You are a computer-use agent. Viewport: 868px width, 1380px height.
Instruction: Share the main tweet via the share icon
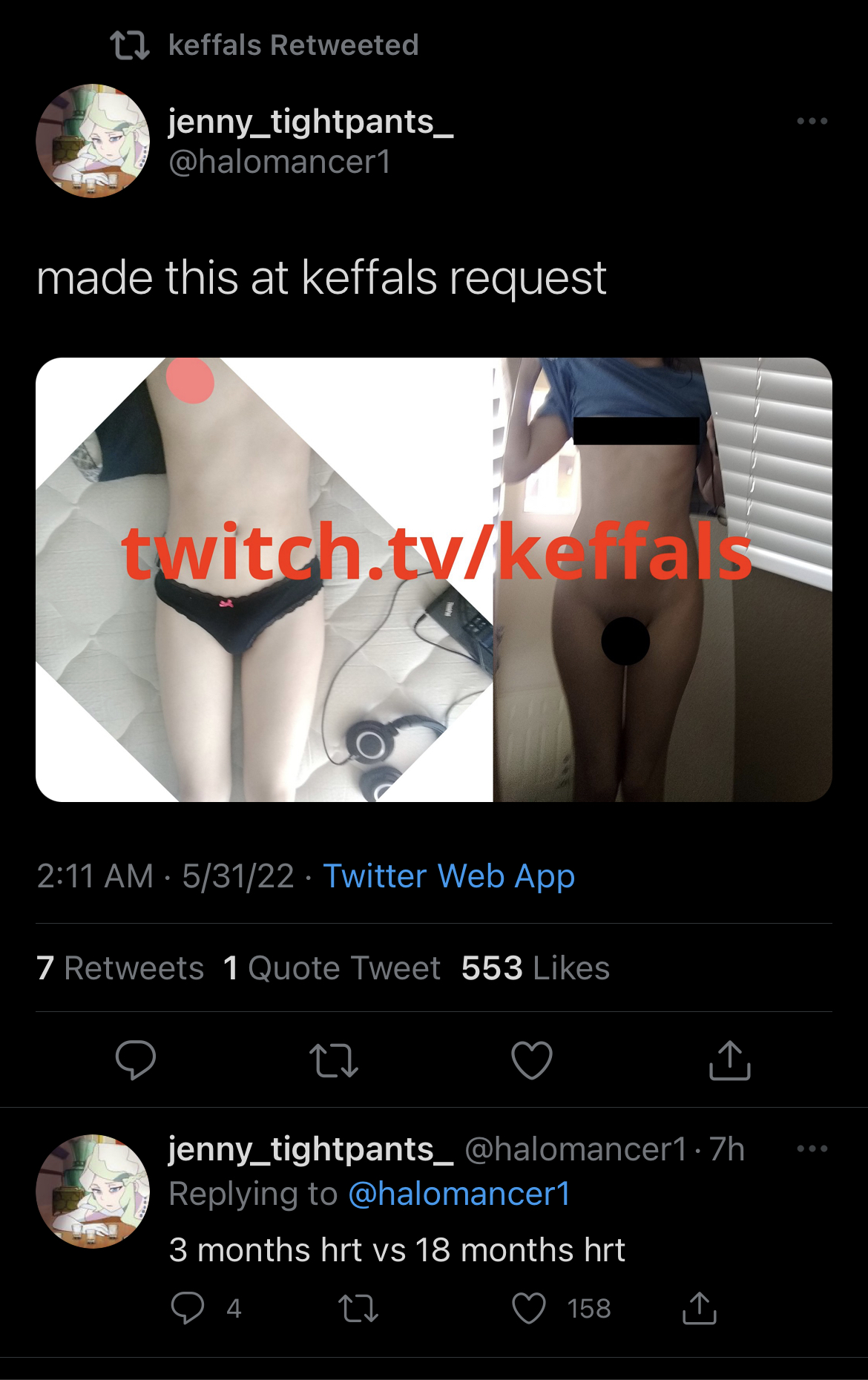(x=730, y=1060)
